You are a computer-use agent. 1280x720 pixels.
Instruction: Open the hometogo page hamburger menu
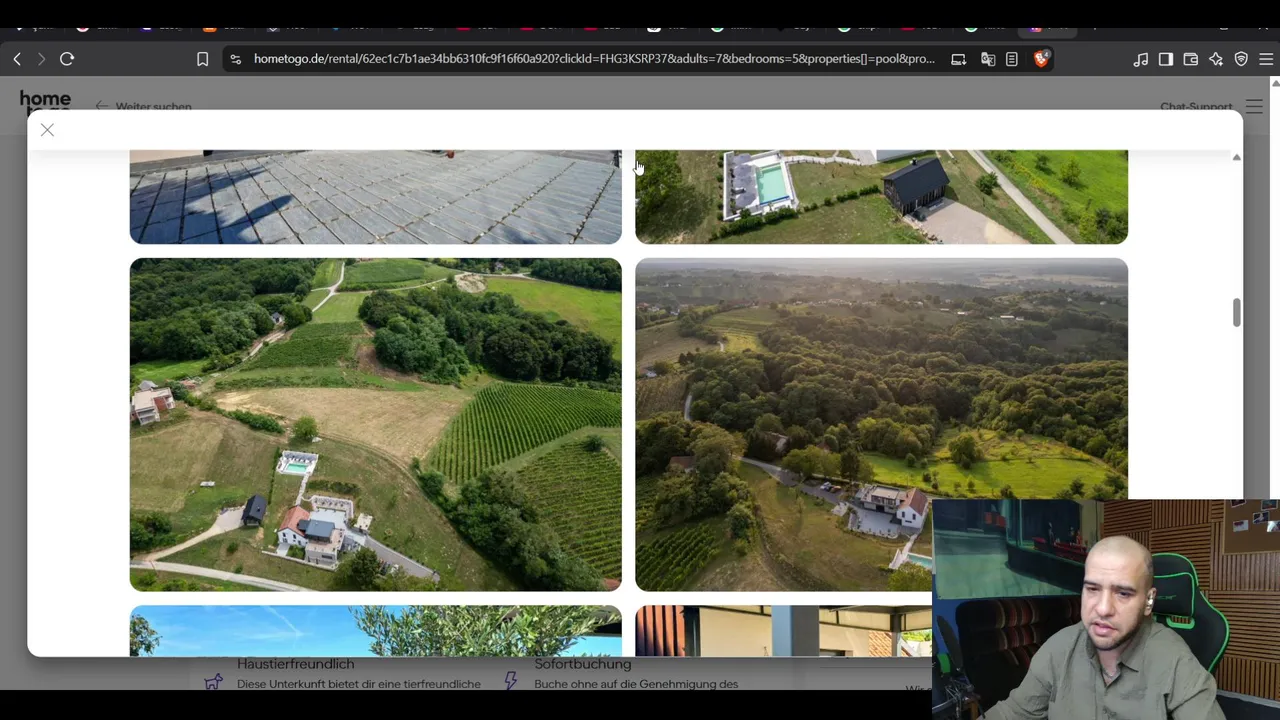click(x=1254, y=106)
